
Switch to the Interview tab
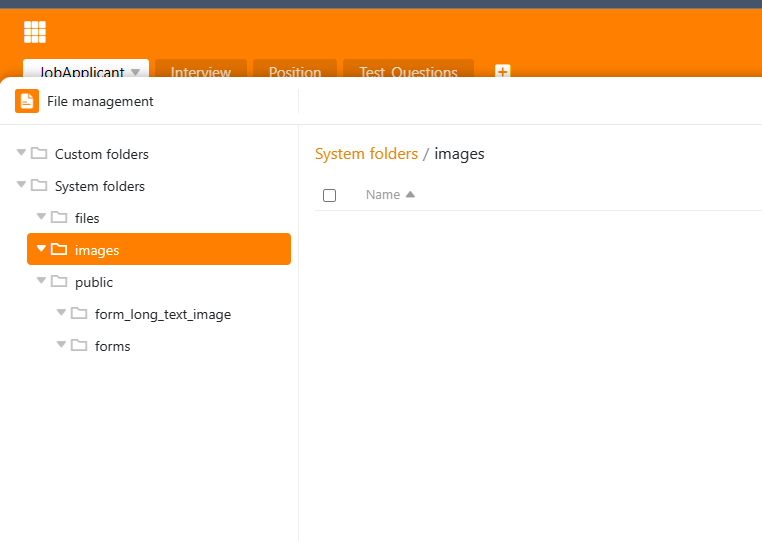[200, 72]
